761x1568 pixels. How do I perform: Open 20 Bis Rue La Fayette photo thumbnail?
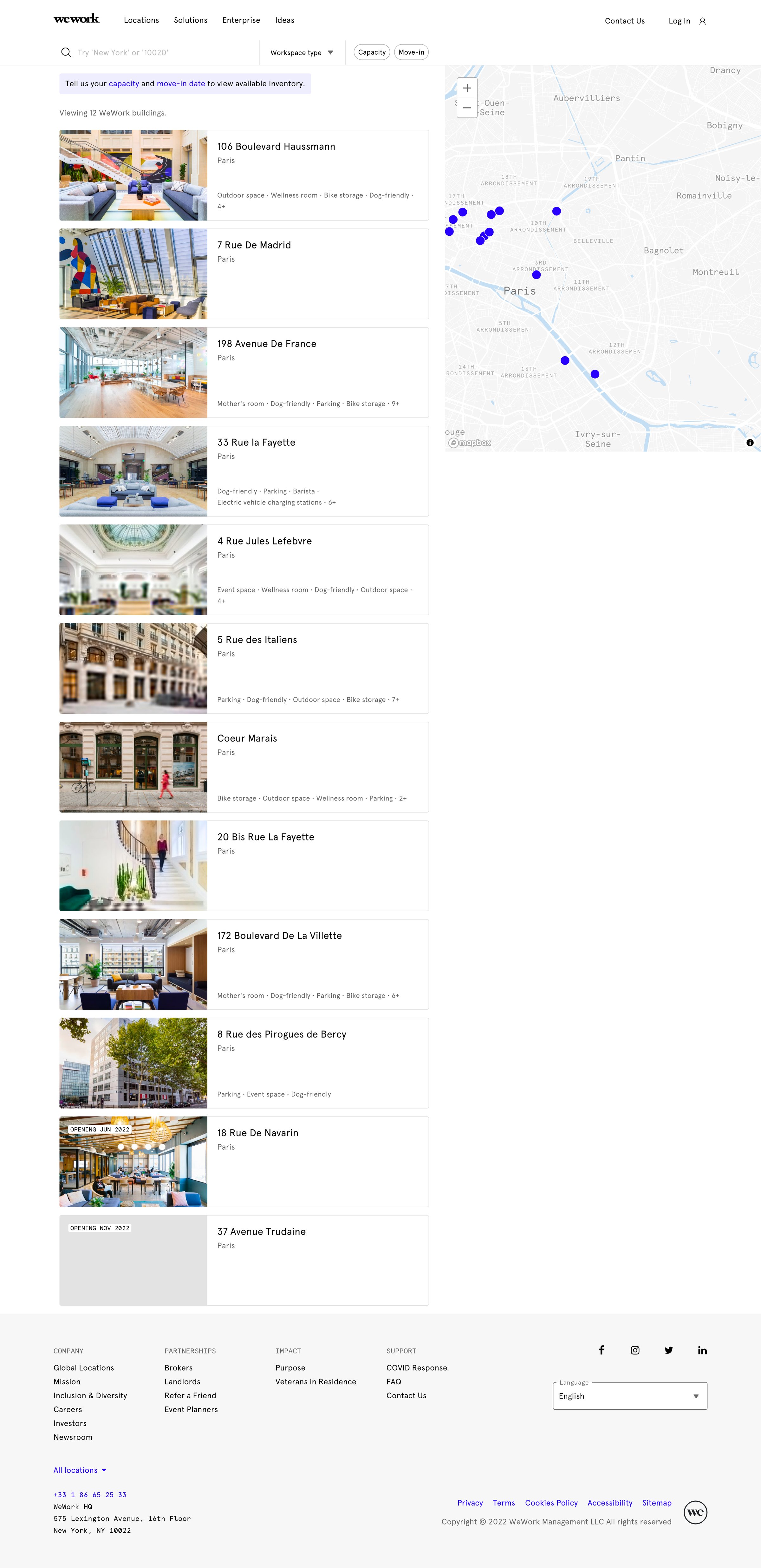click(x=133, y=866)
